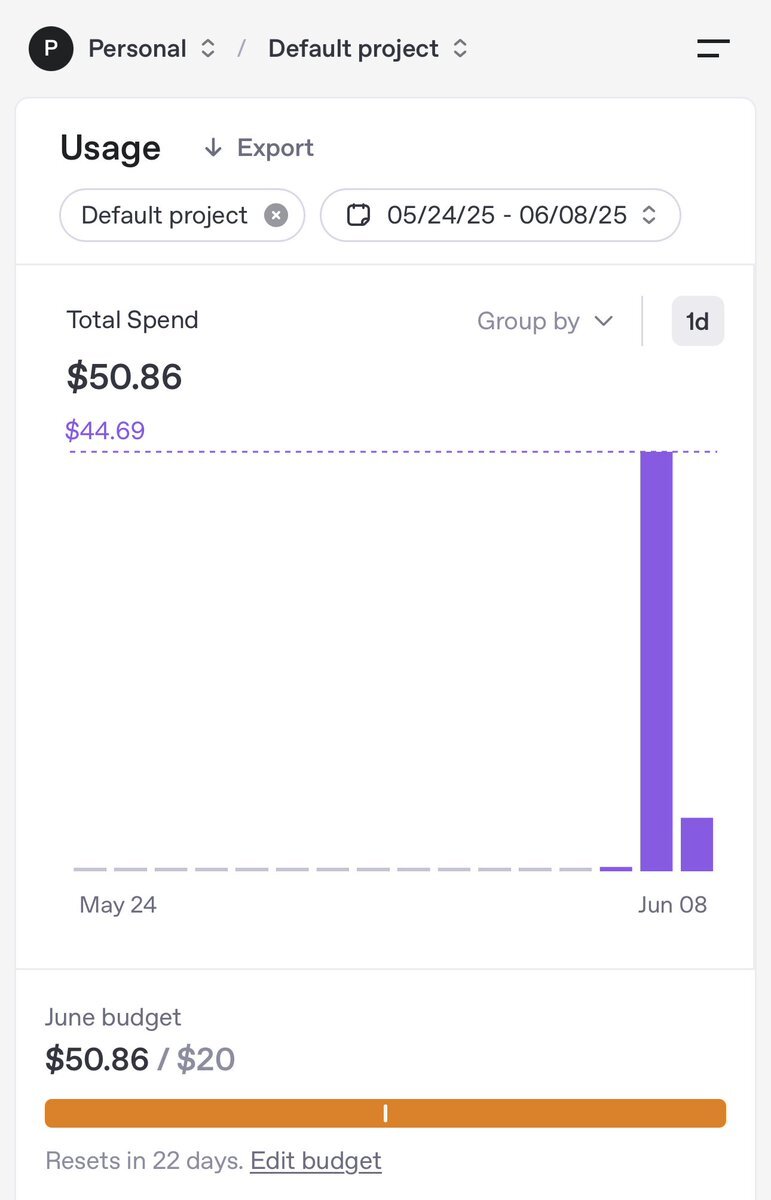Image resolution: width=771 pixels, height=1200 pixels.
Task: Open the Personal organization switcher
Action: (x=151, y=48)
